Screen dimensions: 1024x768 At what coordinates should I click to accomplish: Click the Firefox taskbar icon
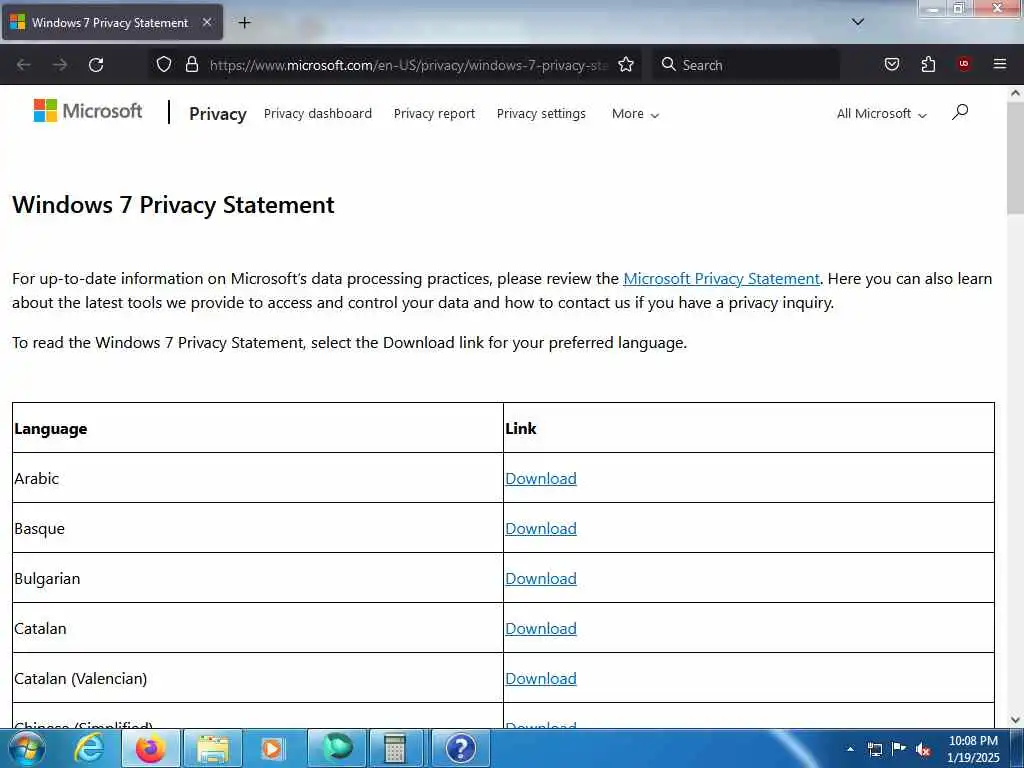tap(150, 748)
